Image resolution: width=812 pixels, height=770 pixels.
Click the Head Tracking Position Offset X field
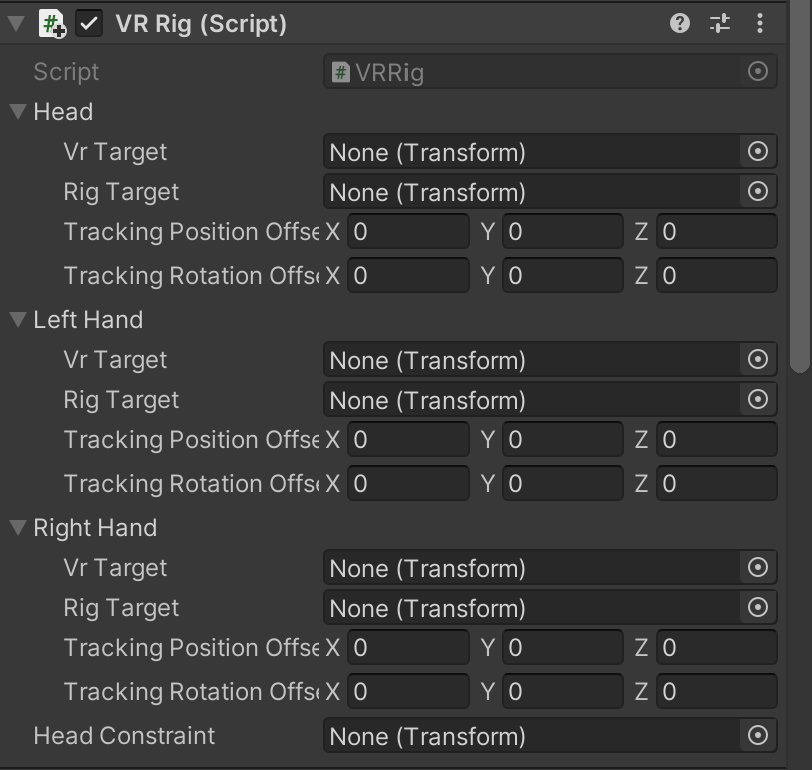pyautogui.click(x=408, y=232)
